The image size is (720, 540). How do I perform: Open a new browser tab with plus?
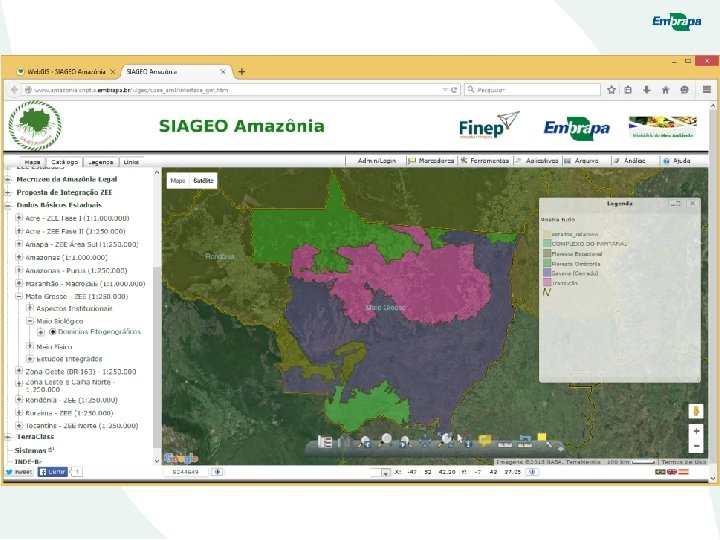[242, 72]
